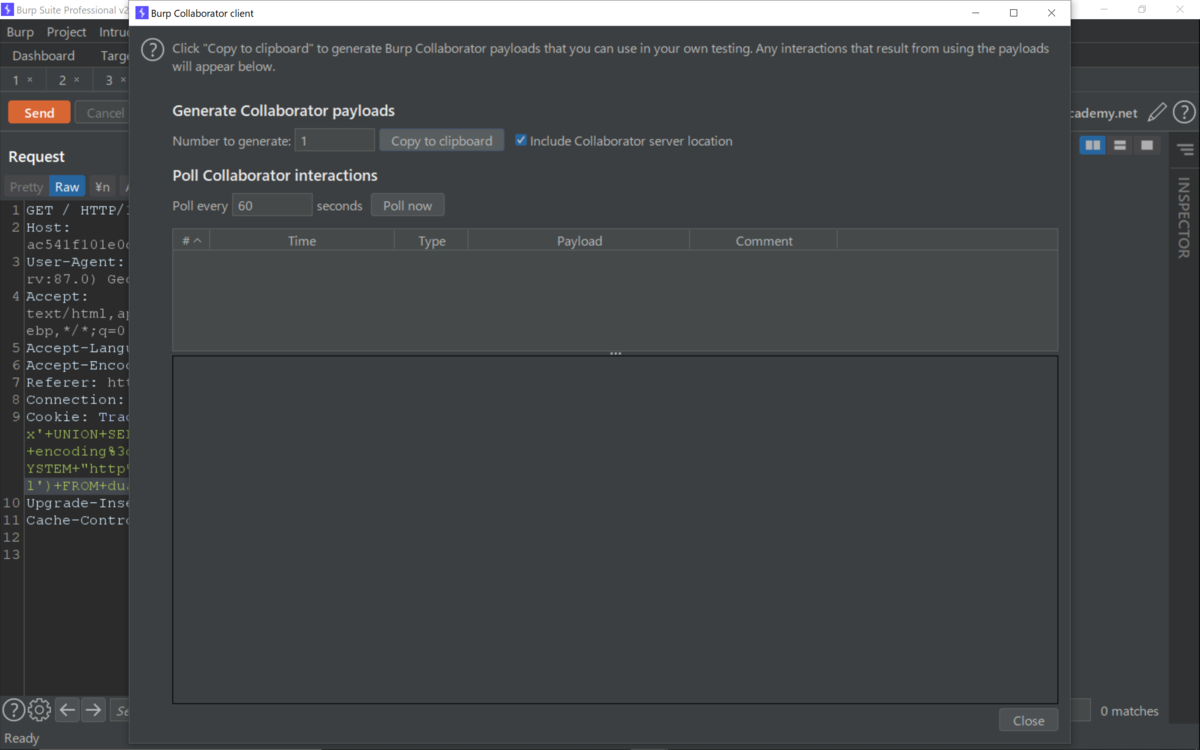Click 'Host:' header line in request
The height and width of the screenshot is (750, 1200).
(48, 228)
